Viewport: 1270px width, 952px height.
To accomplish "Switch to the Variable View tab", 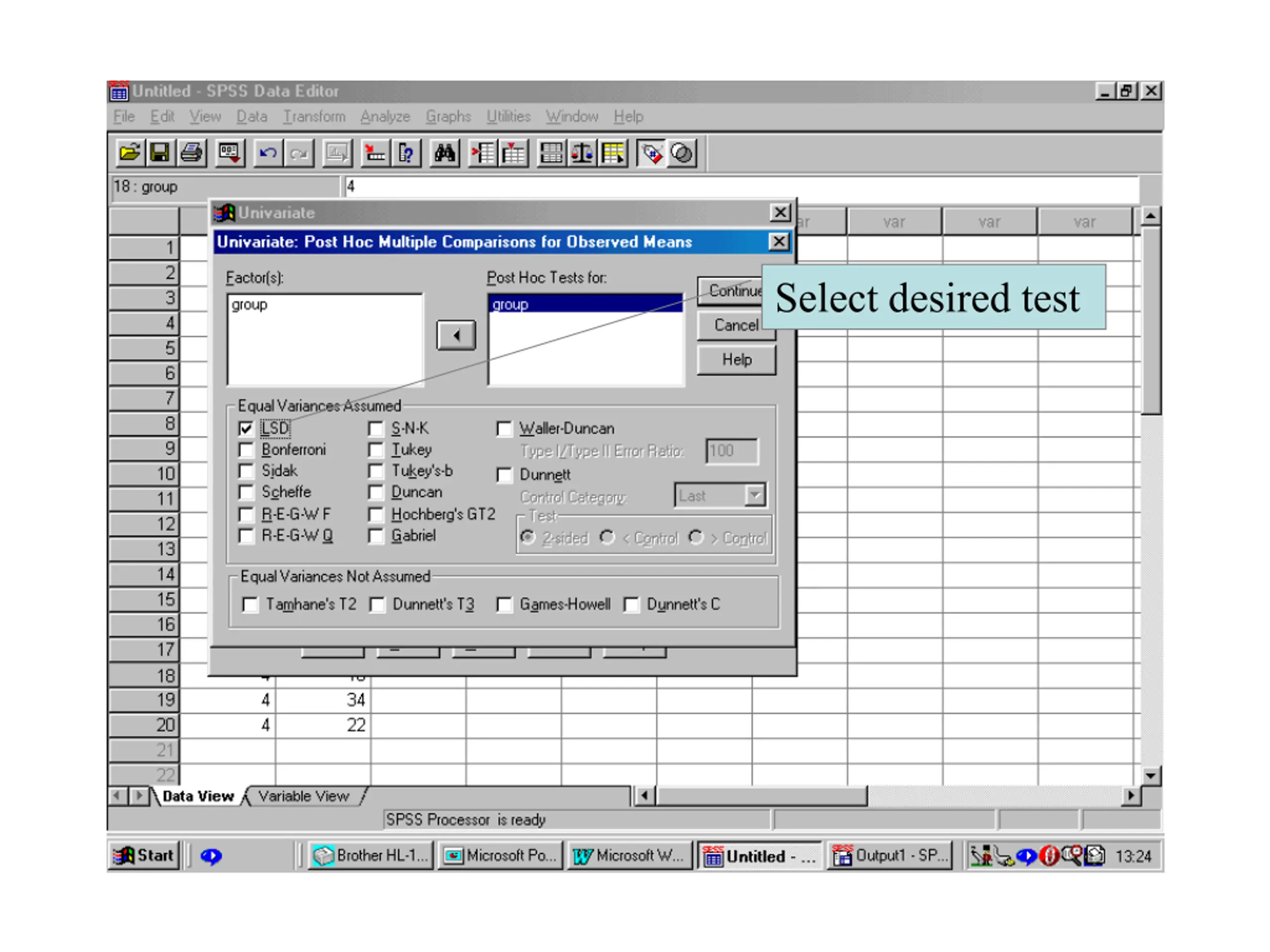I will (304, 796).
